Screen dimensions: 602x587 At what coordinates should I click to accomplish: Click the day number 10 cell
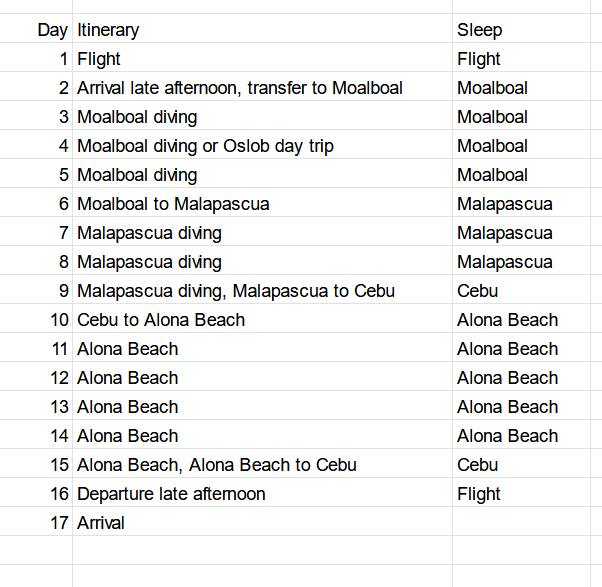pyautogui.click(x=58, y=320)
